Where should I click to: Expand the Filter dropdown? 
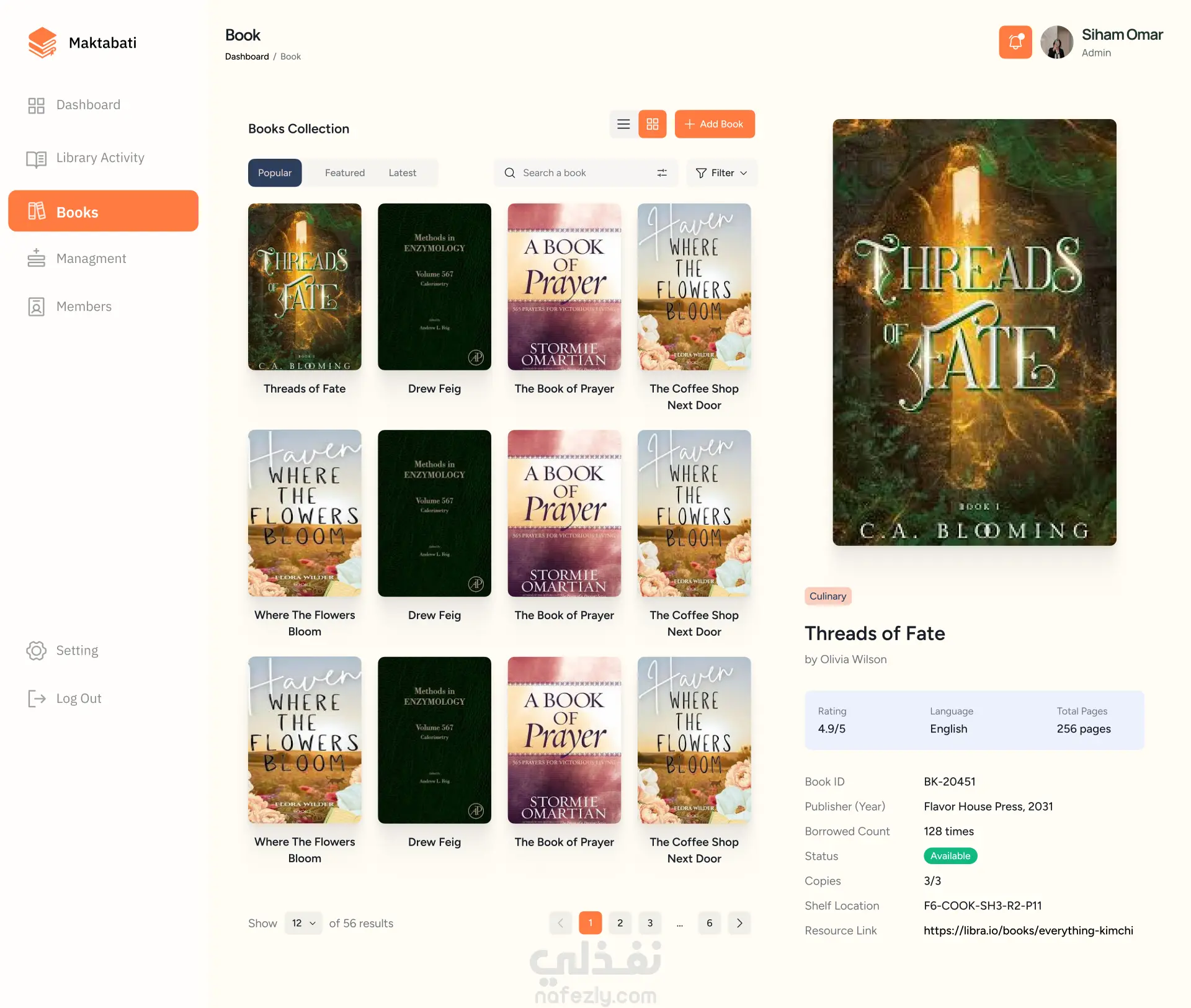(x=721, y=173)
